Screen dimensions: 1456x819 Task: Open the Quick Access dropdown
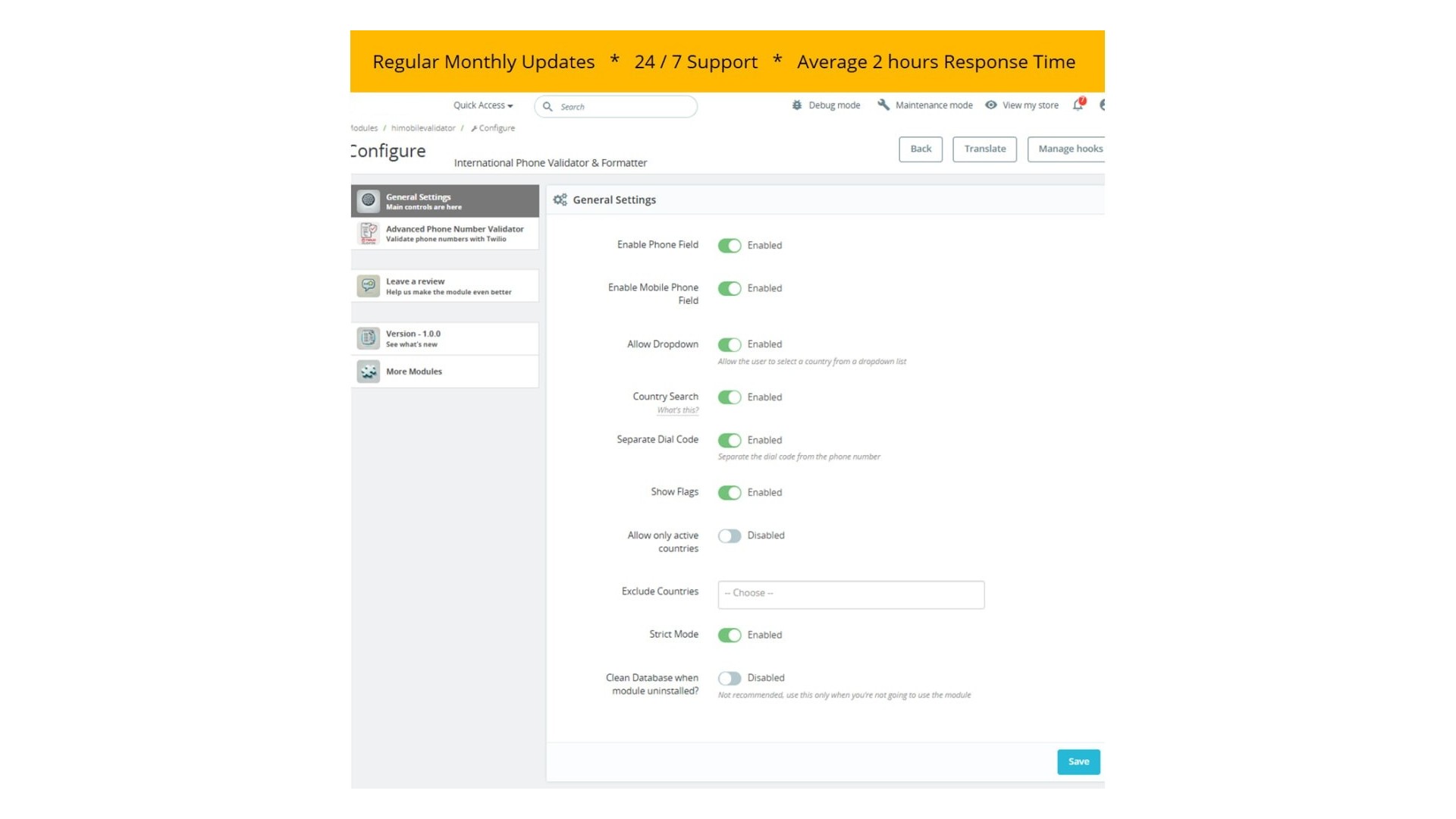pos(483,105)
